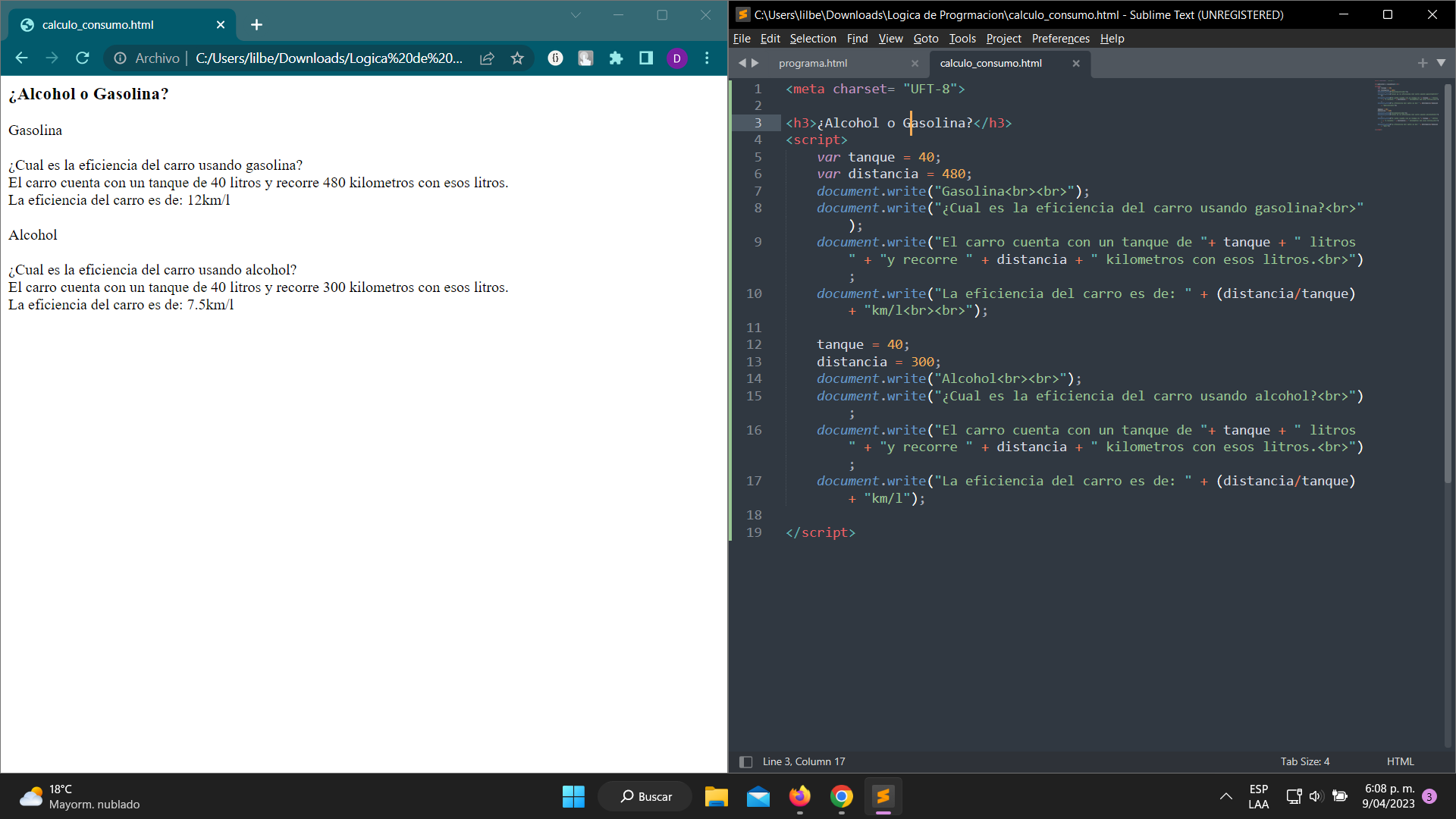Open Chrome three-dot menu
Screen dimensions: 1456x819
point(707,58)
